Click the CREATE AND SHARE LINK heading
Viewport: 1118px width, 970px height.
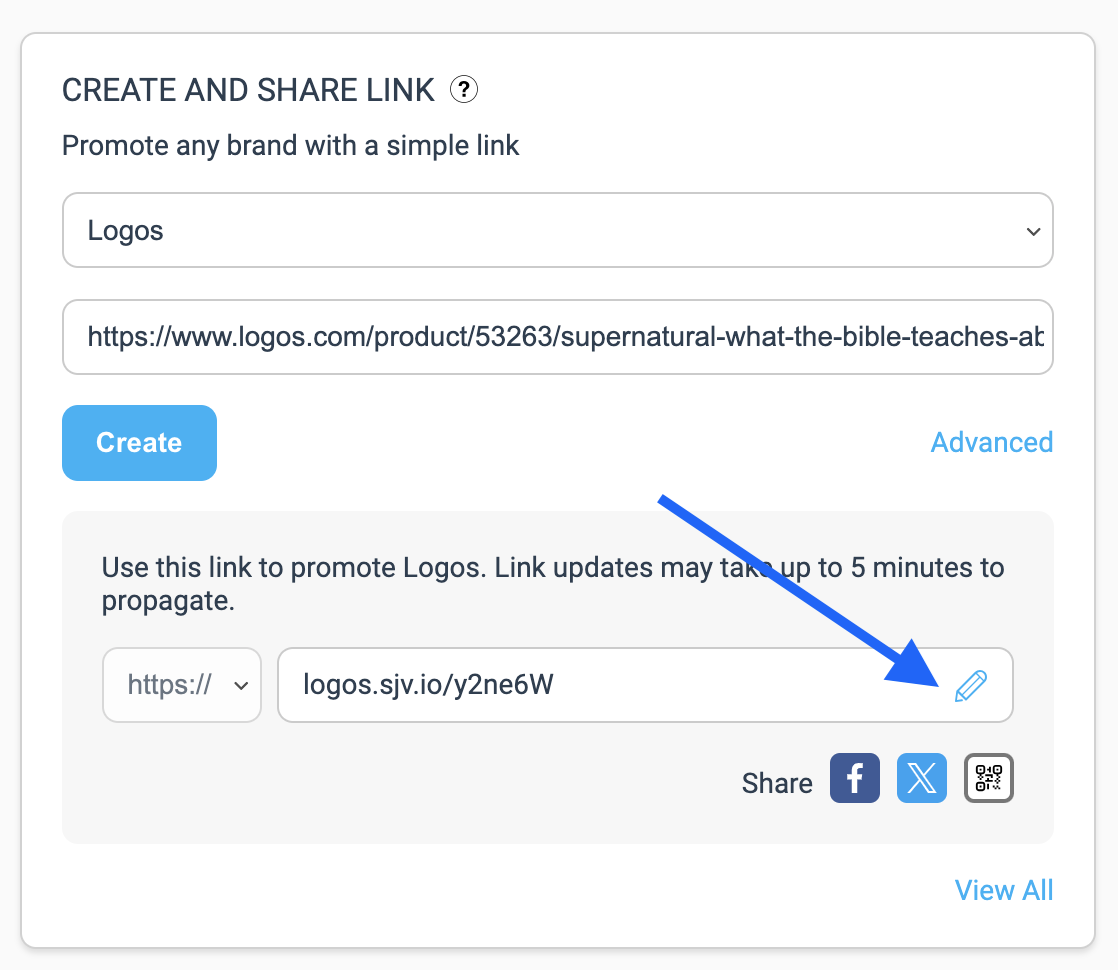click(x=248, y=91)
